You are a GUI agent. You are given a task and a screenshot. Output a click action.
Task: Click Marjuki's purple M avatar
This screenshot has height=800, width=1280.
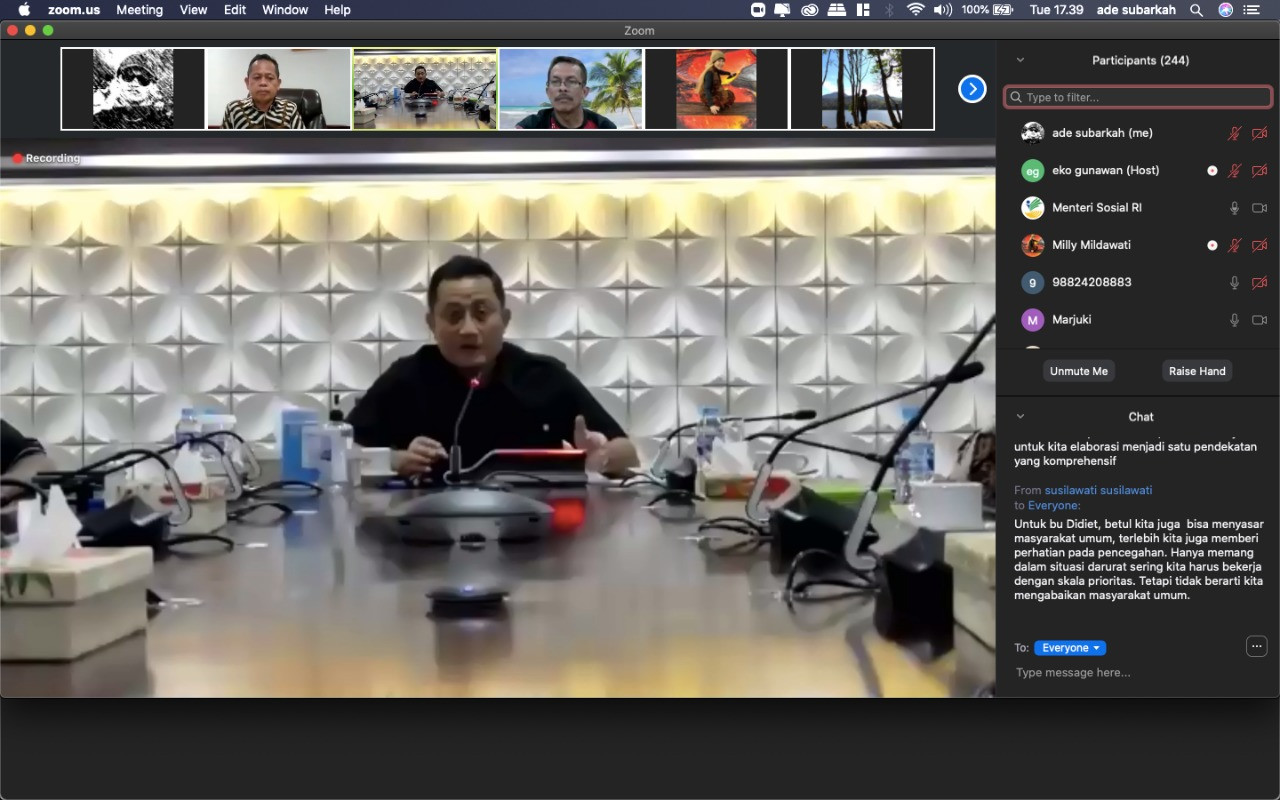click(1033, 320)
